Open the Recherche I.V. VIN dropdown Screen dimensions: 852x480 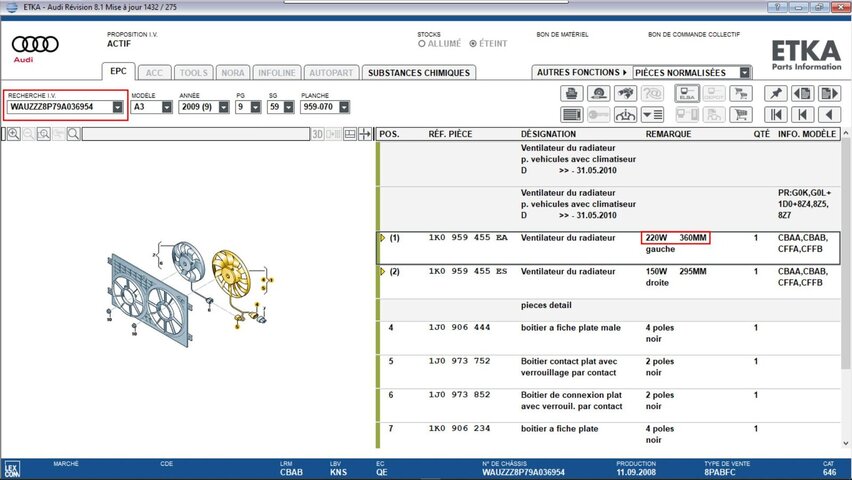tap(117, 107)
